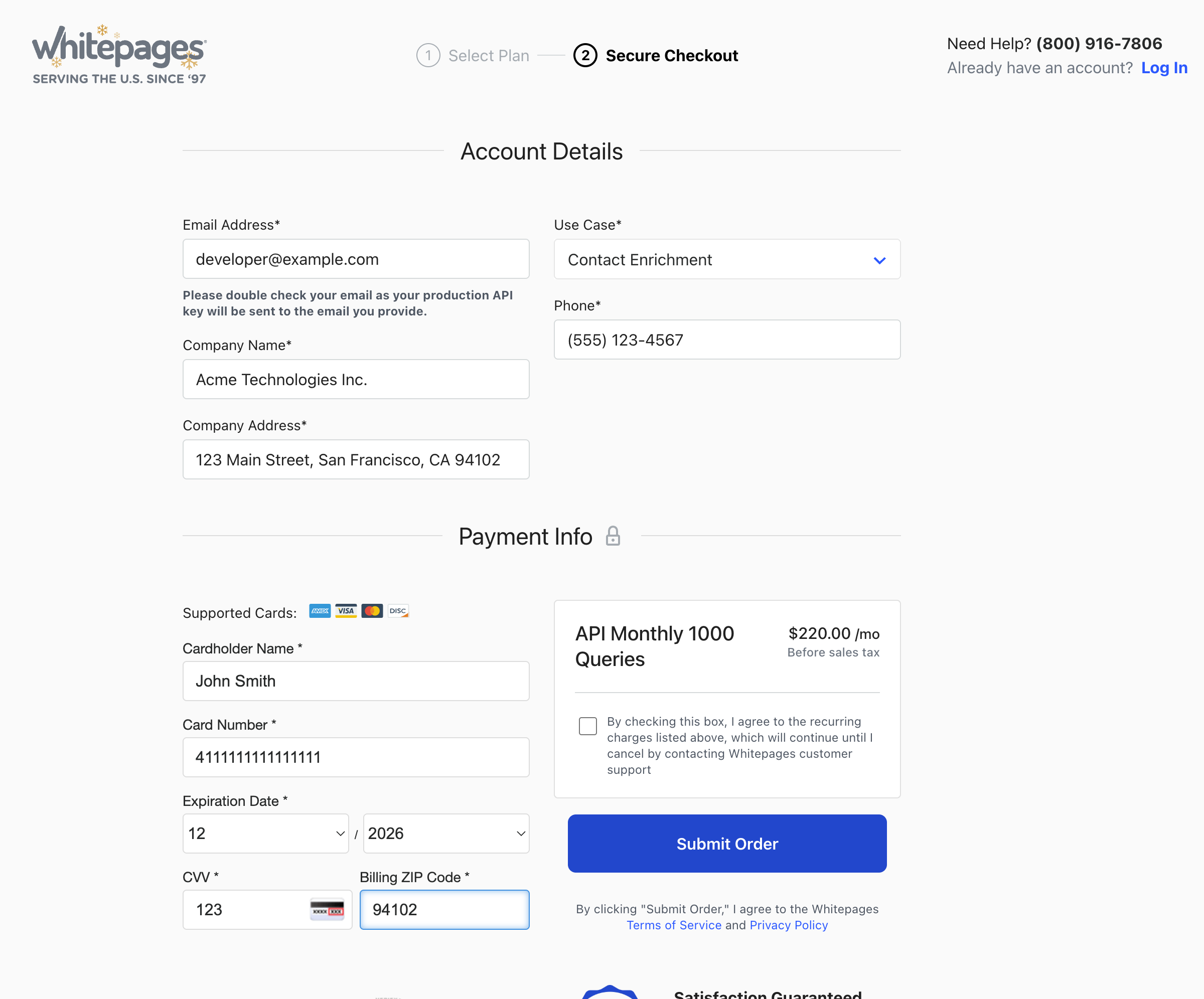The image size is (1204, 999).
Task: Click inside the Cardholder Name field
Action: [x=356, y=681]
